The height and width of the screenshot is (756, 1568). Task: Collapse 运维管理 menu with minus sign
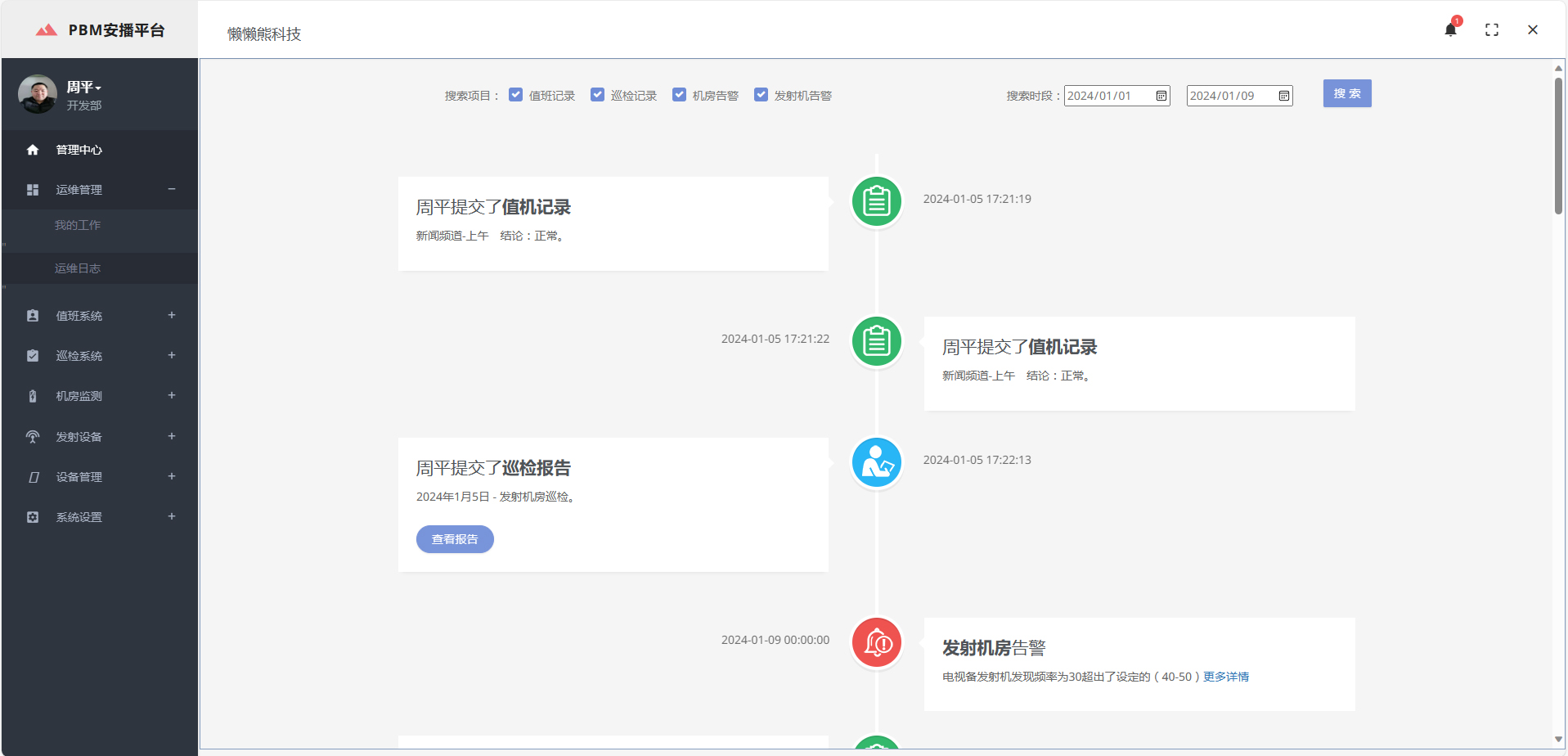point(172,189)
